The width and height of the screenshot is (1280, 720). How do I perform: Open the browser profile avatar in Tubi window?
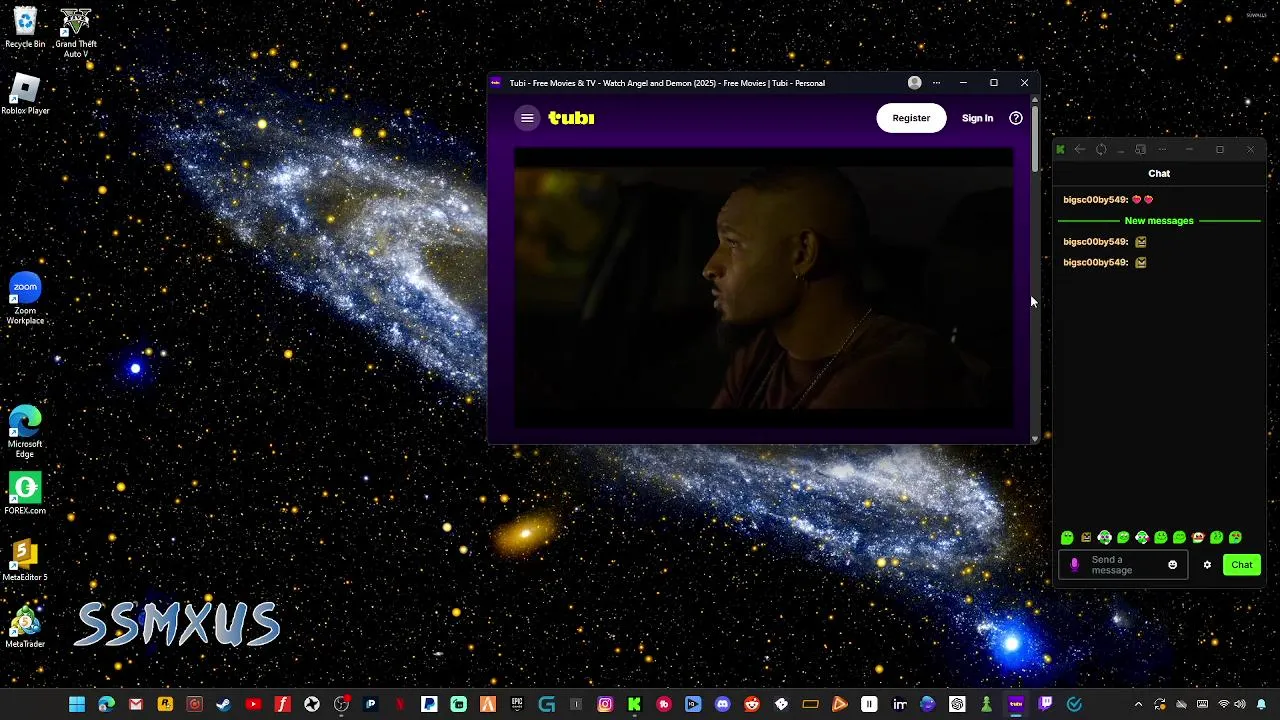pyautogui.click(x=914, y=83)
